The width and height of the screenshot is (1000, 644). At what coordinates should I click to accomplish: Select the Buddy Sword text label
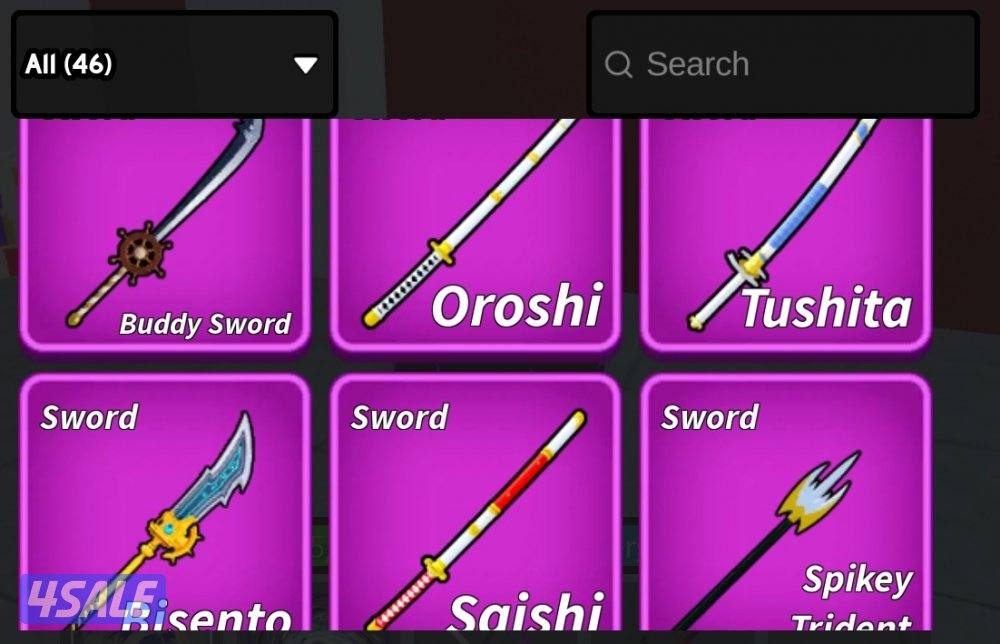(205, 324)
